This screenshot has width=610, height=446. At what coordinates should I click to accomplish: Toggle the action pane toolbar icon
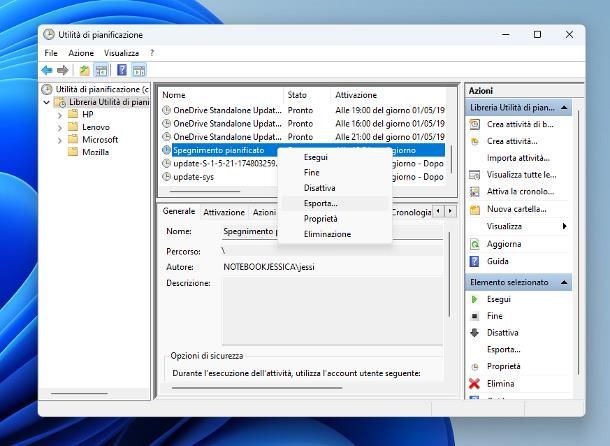point(139,70)
